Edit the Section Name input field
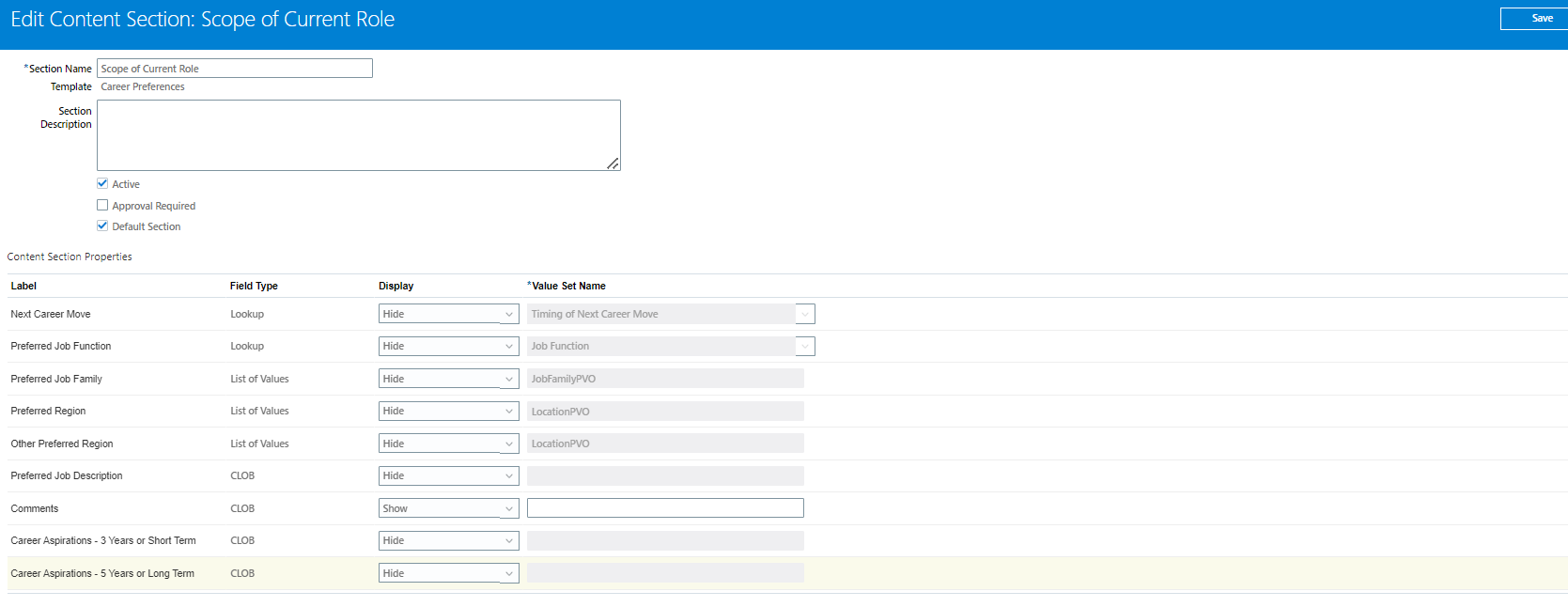1568x607 pixels. pos(235,69)
